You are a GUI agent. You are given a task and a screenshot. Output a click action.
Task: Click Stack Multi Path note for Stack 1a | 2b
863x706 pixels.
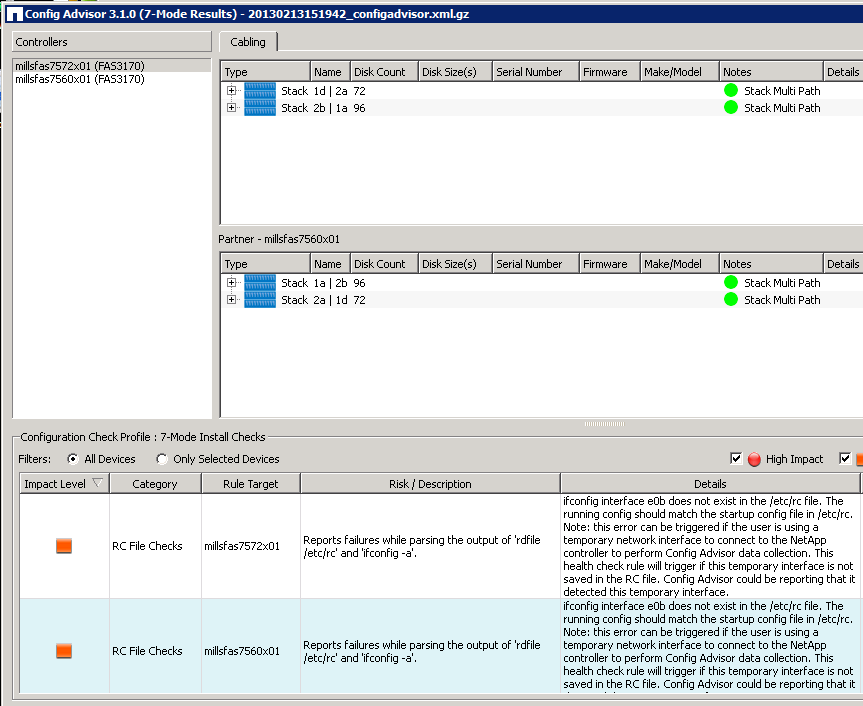click(782, 283)
